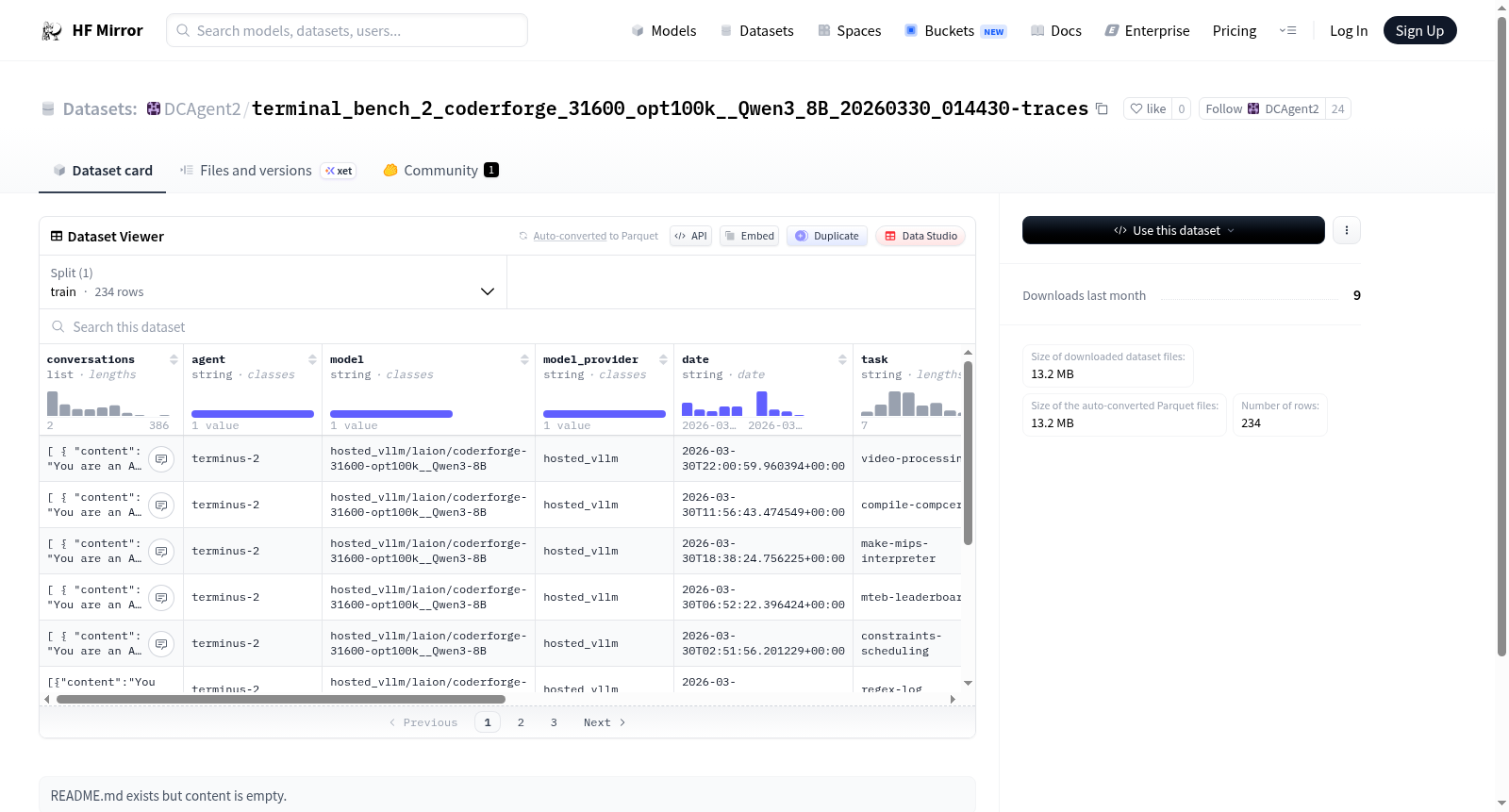Click the table's vertical scrollbar
This screenshot has width=1509, height=812.
pos(968,453)
